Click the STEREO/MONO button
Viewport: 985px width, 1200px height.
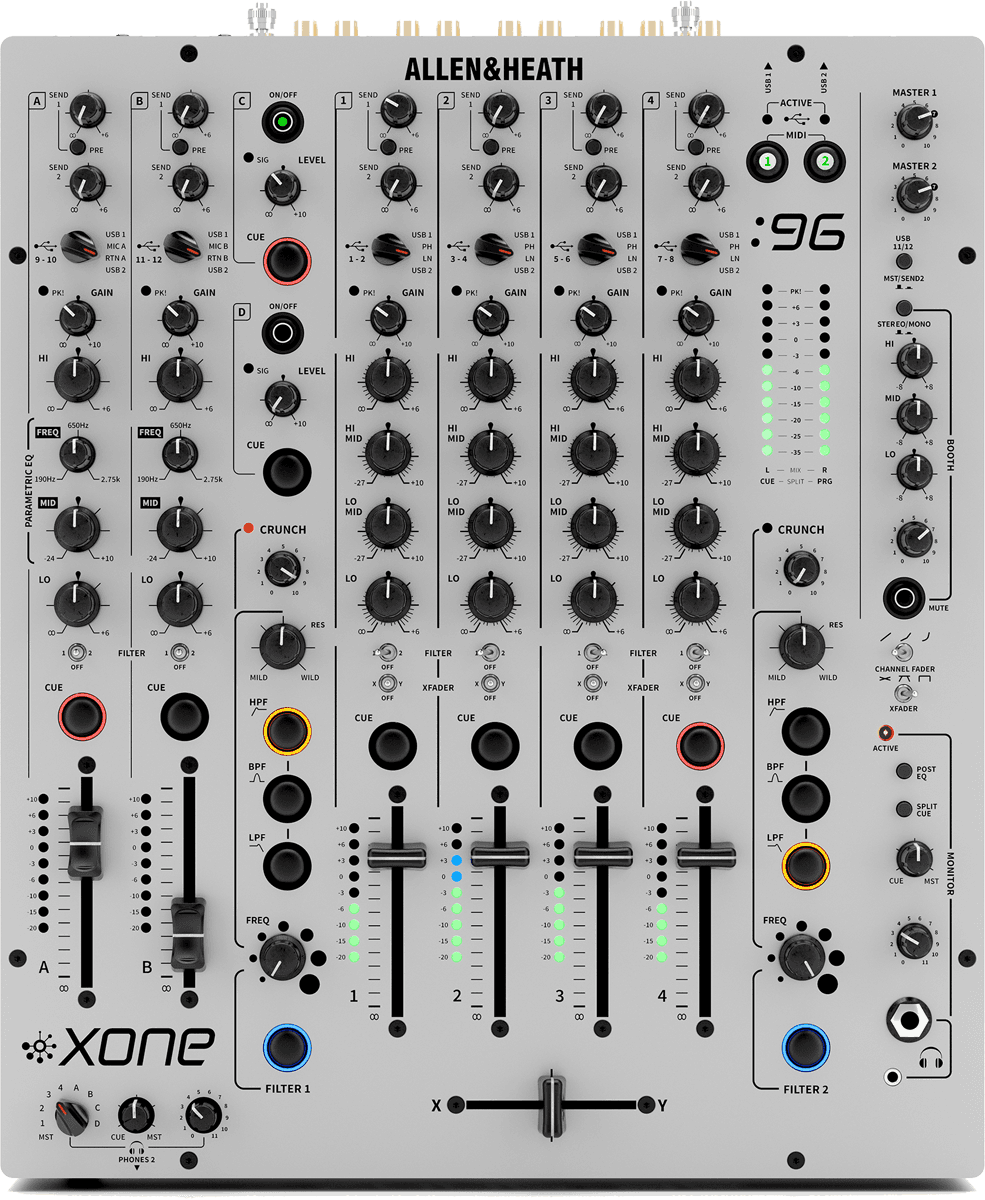coord(904,308)
